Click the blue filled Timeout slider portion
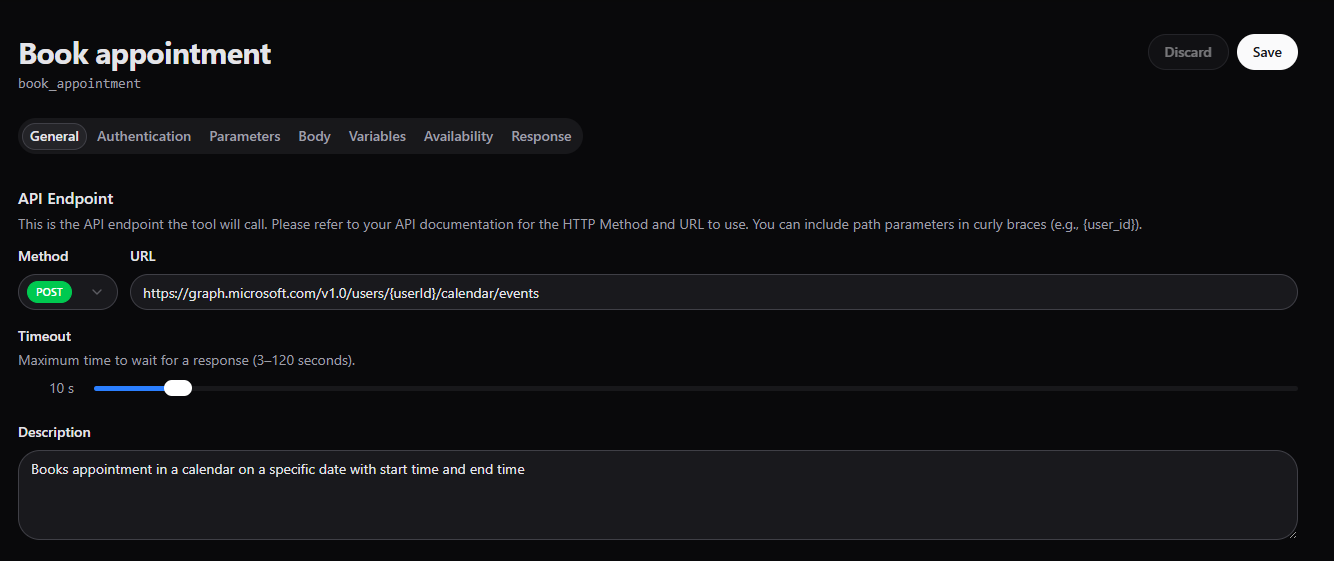This screenshot has width=1334, height=561. 128,388
